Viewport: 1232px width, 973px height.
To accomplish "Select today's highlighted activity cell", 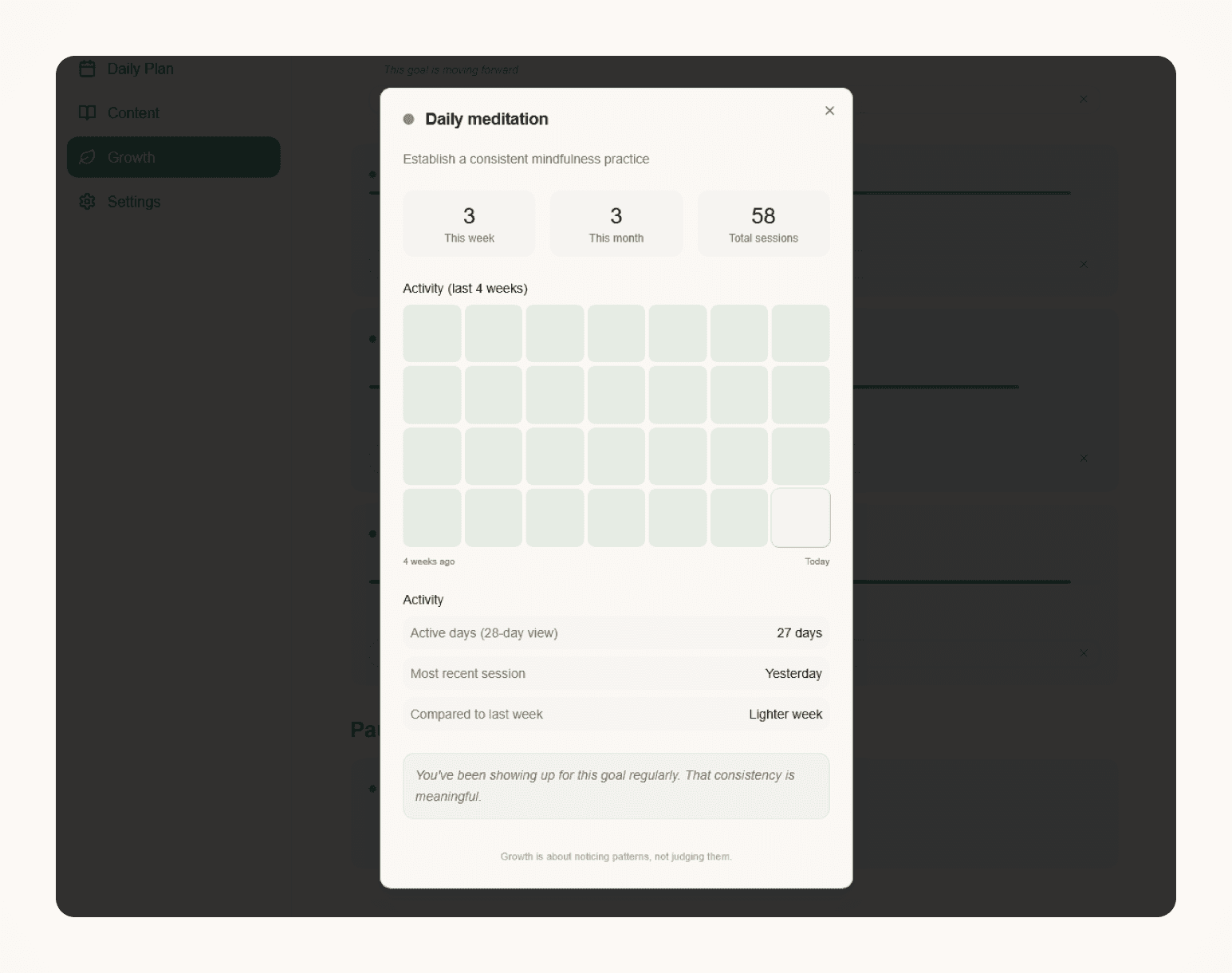I will (x=801, y=518).
